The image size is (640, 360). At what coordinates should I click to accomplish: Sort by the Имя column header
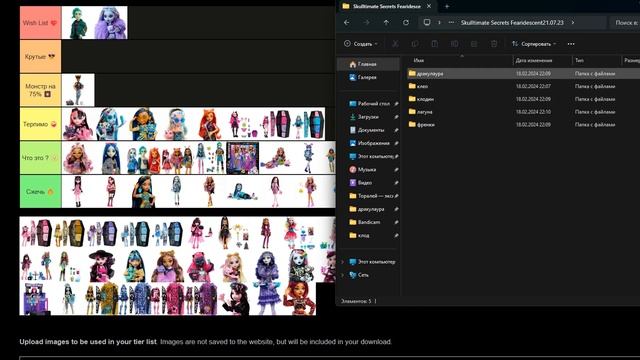pyautogui.click(x=419, y=60)
